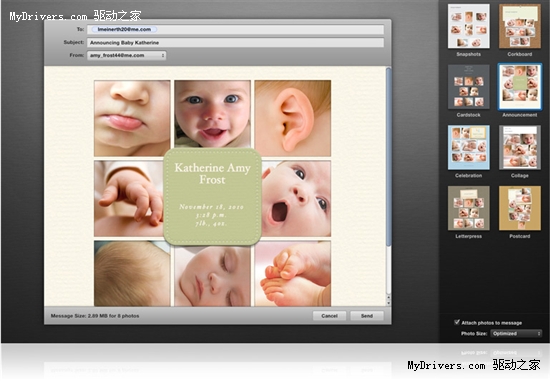
Task: Choose the Letterpress theme
Action: 468,208
